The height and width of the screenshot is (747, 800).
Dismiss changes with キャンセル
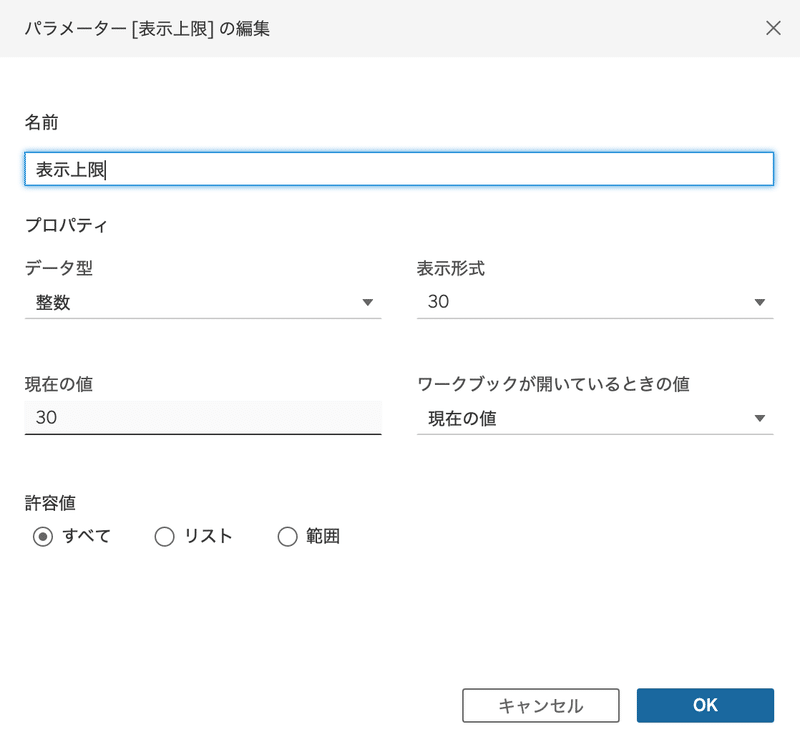pos(540,705)
